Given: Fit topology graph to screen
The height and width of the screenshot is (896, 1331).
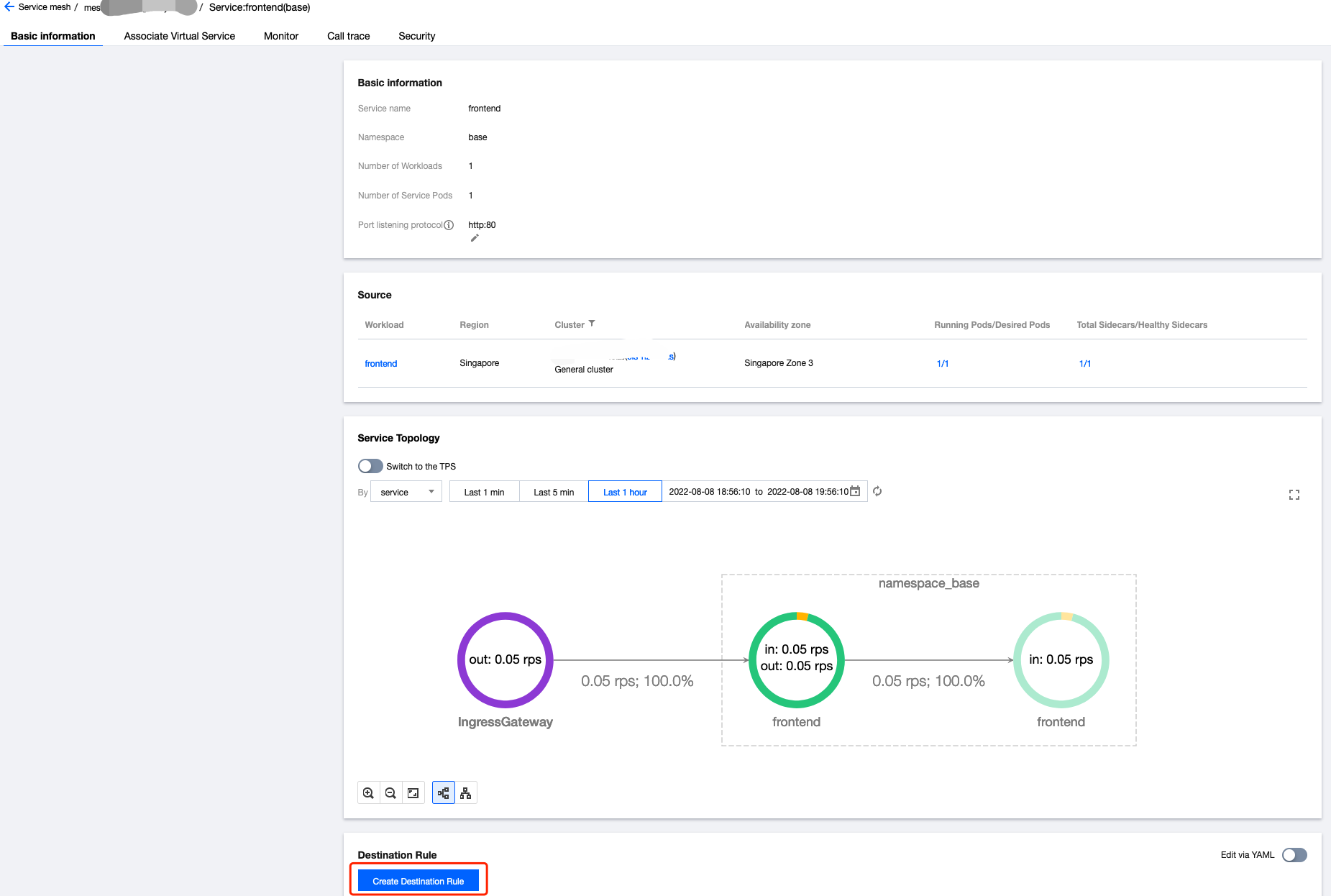Looking at the screenshot, I should (413, 793).
